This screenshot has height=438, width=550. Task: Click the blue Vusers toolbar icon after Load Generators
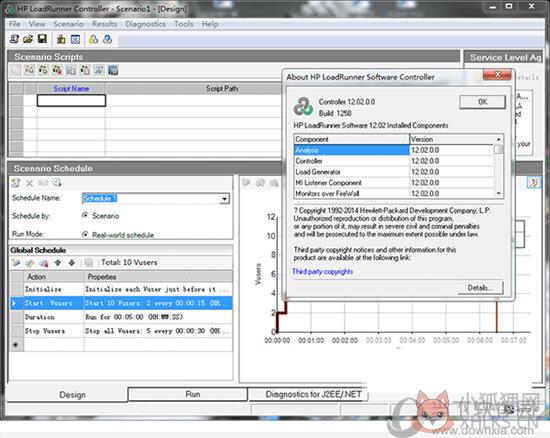[75, 39]
